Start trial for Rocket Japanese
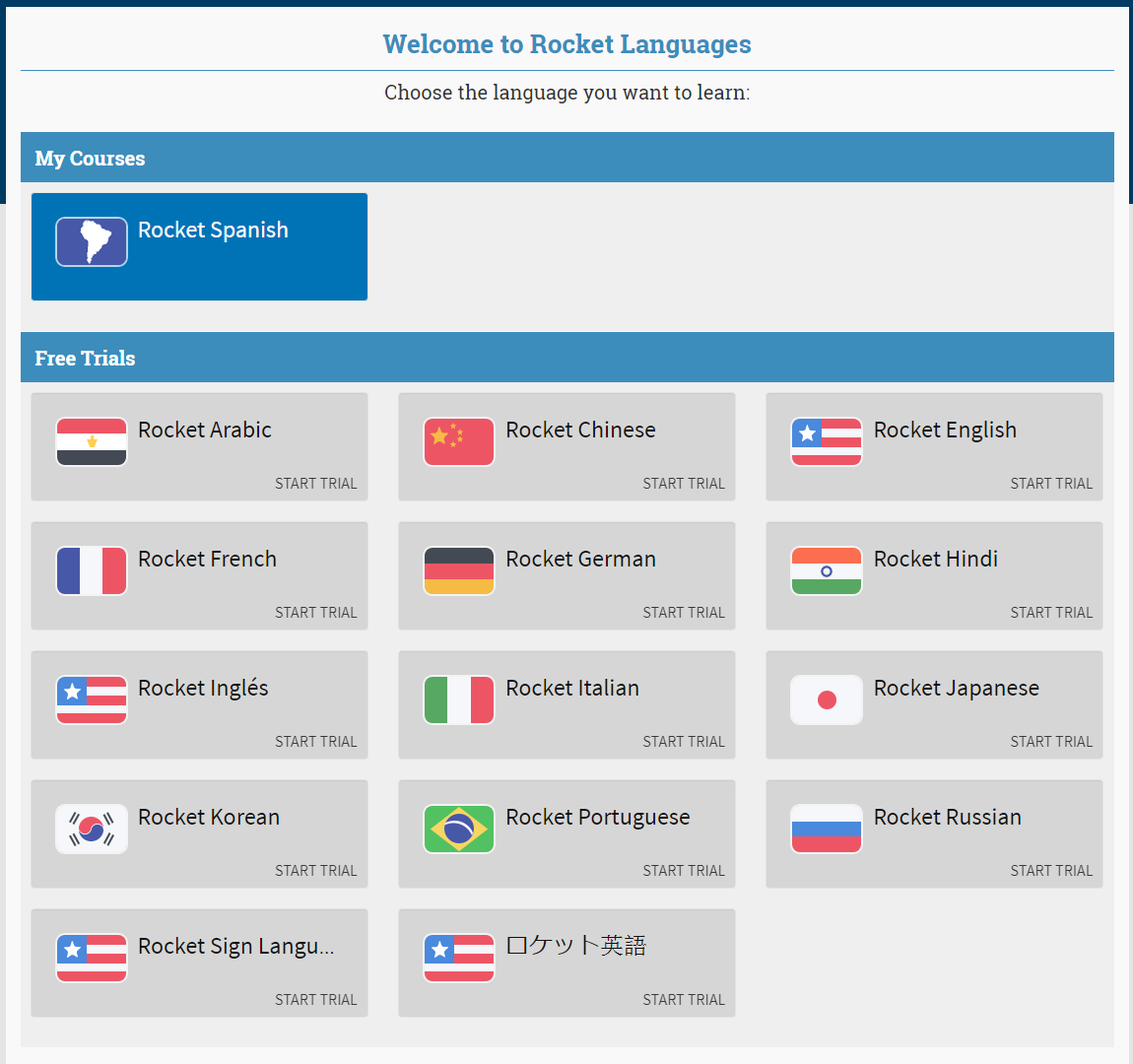Viewport: 1133px width, 1064px height. click(1051, 742)
